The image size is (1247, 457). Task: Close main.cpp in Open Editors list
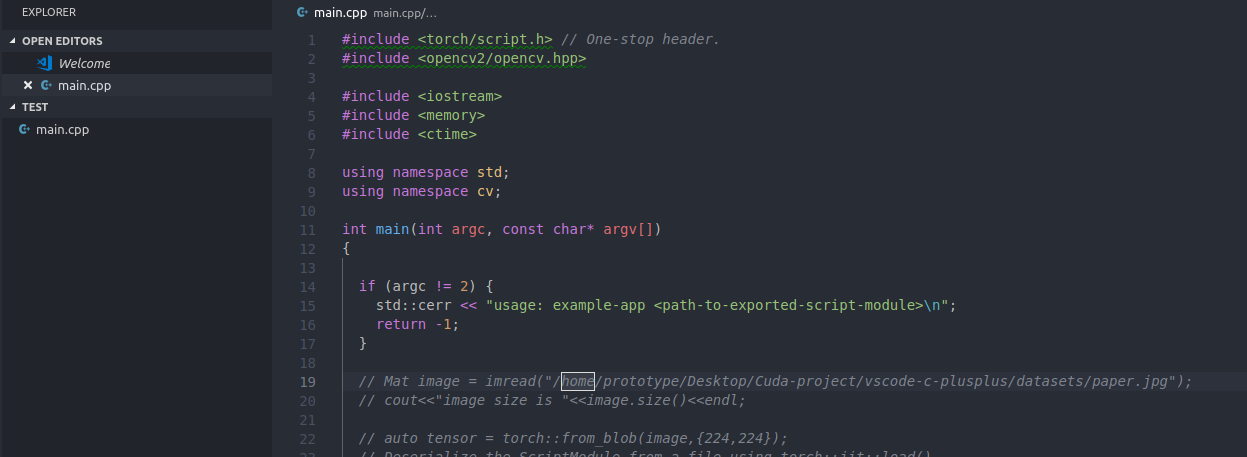(28, 85)
